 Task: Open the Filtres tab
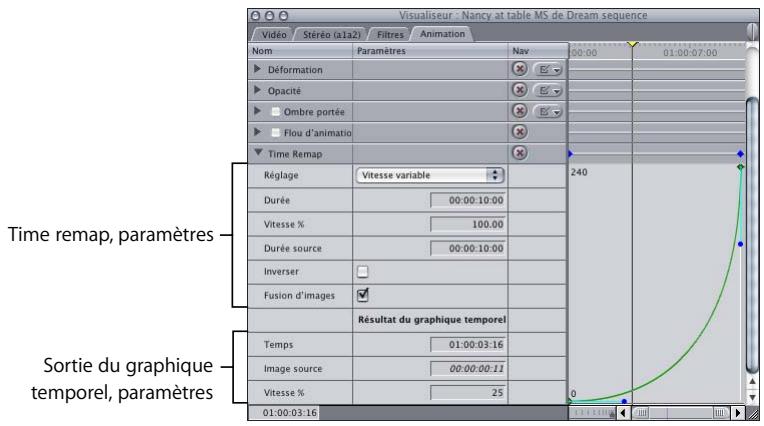tap(390, 35)
